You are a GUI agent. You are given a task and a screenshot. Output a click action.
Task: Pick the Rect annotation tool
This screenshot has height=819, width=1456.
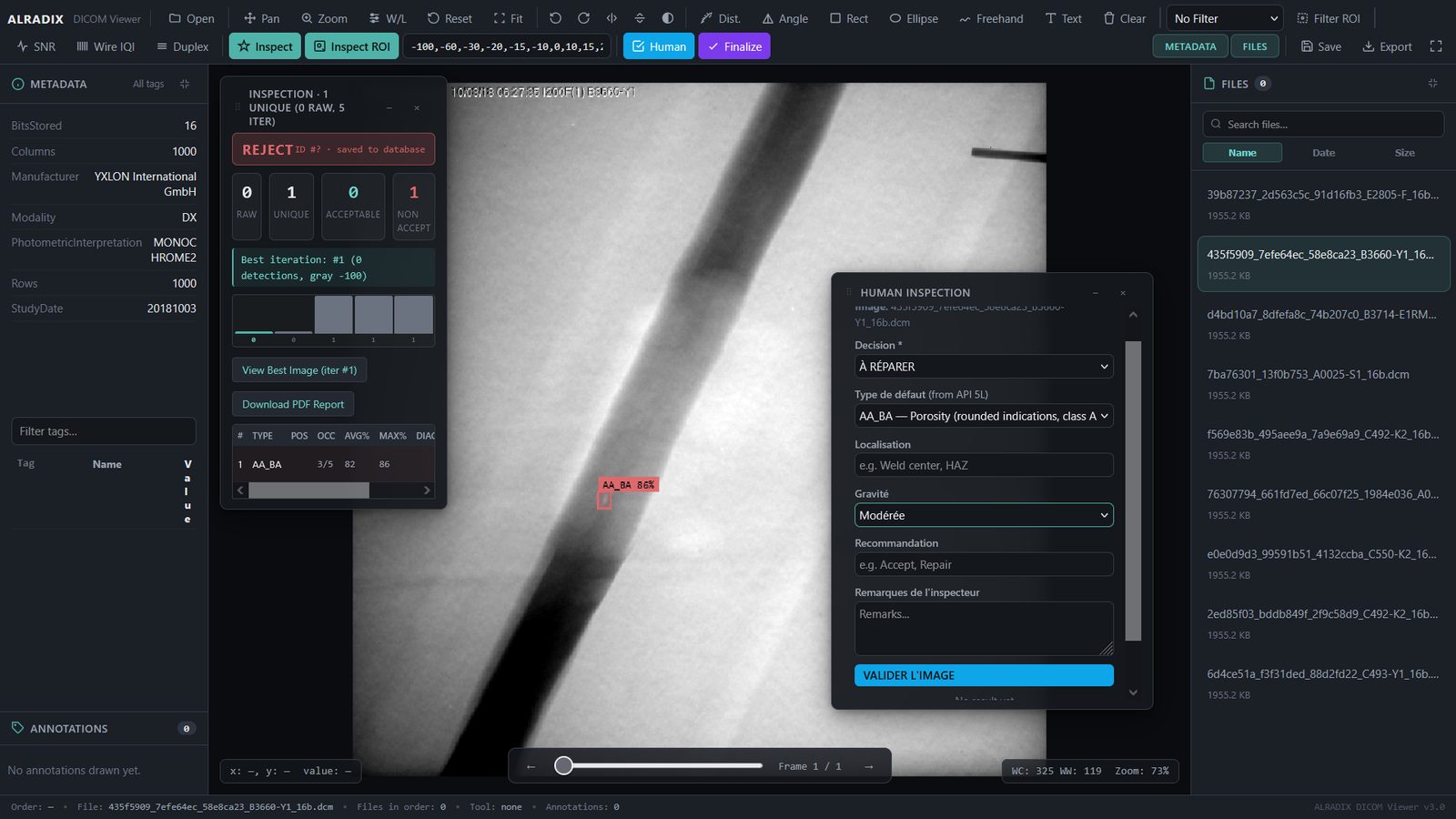(x=848, y=18)
